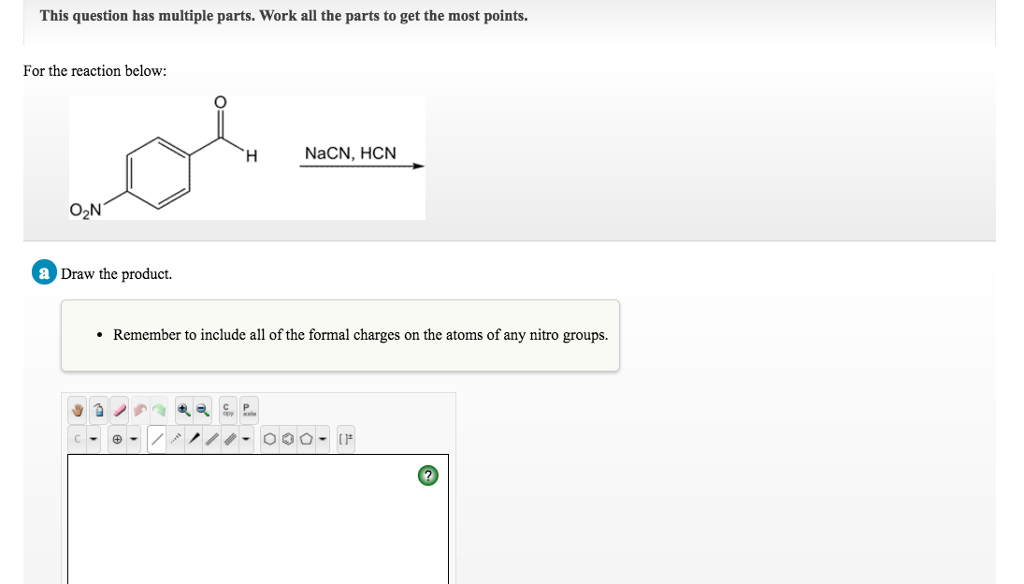Click the Copy tool in the sketcher toolbar
This screenshot has width=1024, height=584.
[x=226, y=410]
